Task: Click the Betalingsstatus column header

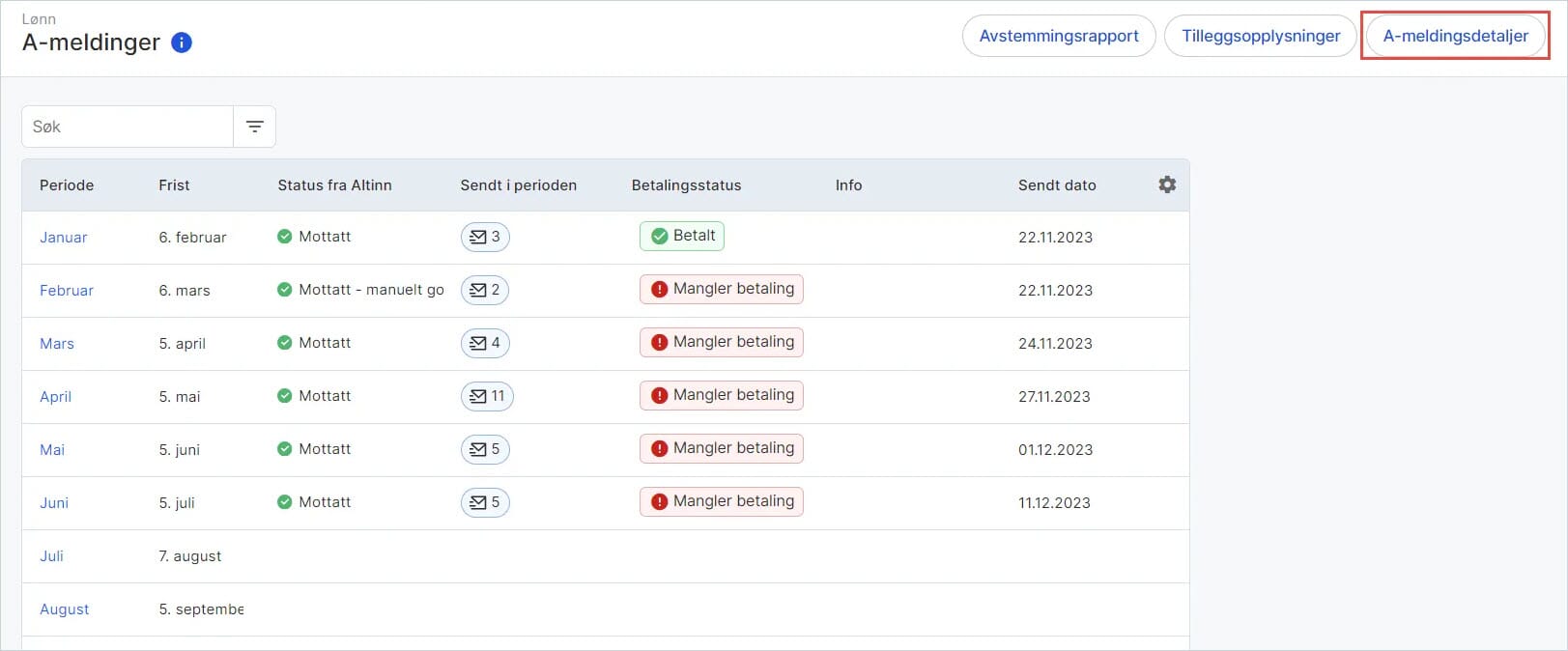Action: pyautogui.click(x=687, y=185)
